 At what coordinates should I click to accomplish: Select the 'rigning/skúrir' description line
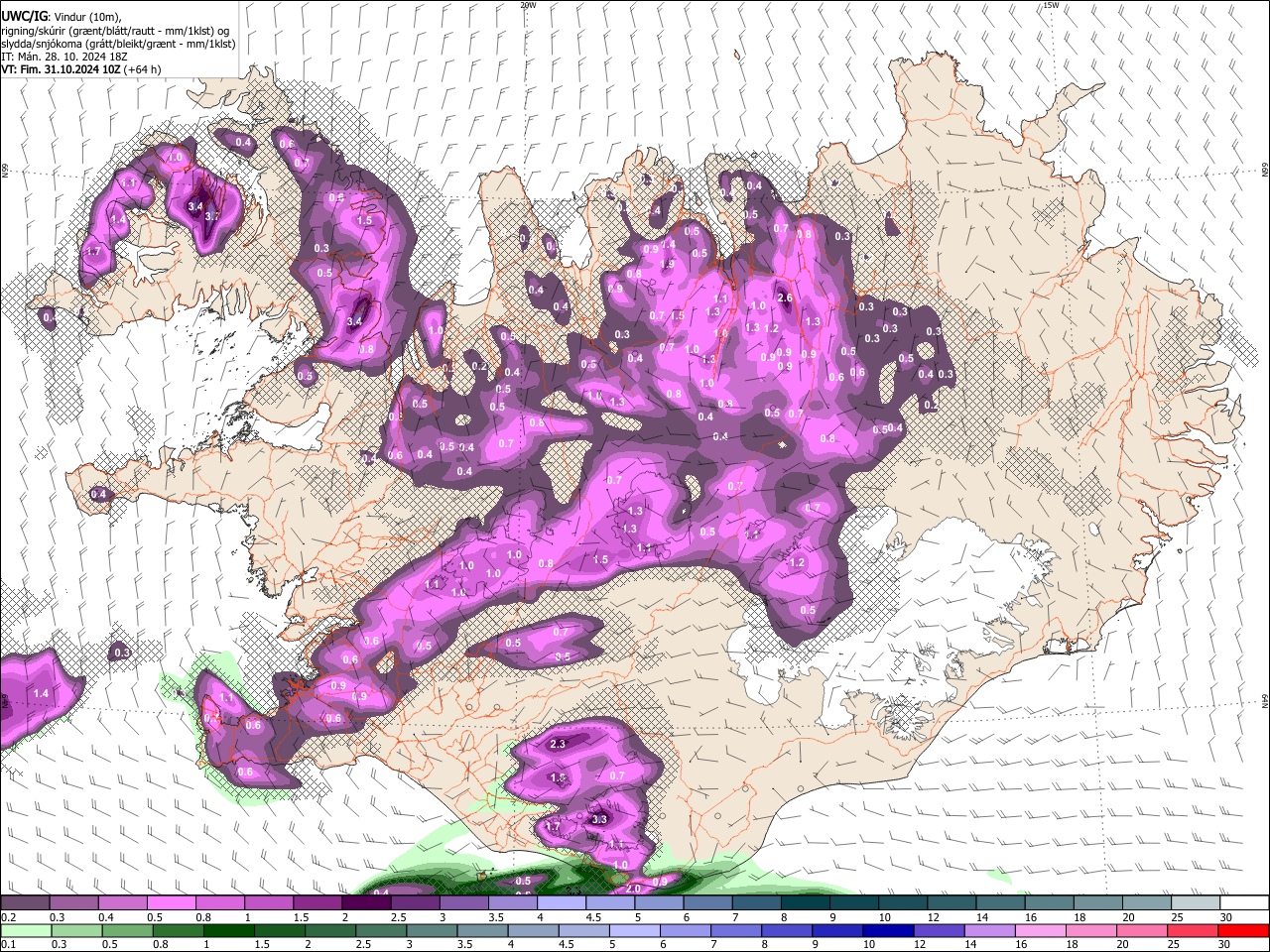pyautogui.click(x=115, y=30)
